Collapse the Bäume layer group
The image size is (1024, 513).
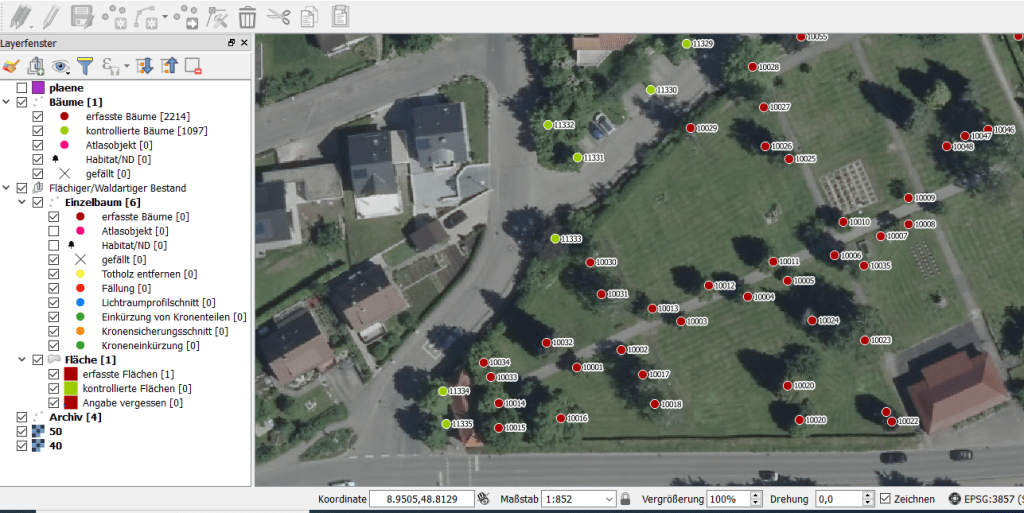coord(8,102)
